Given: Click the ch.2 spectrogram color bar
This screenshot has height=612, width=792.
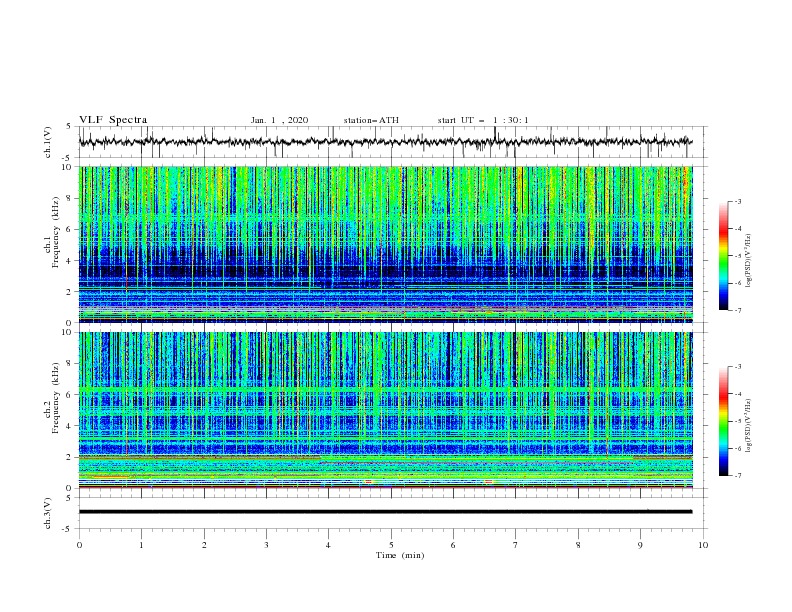Looking at the screenshot, I should (x=723, y=421).
